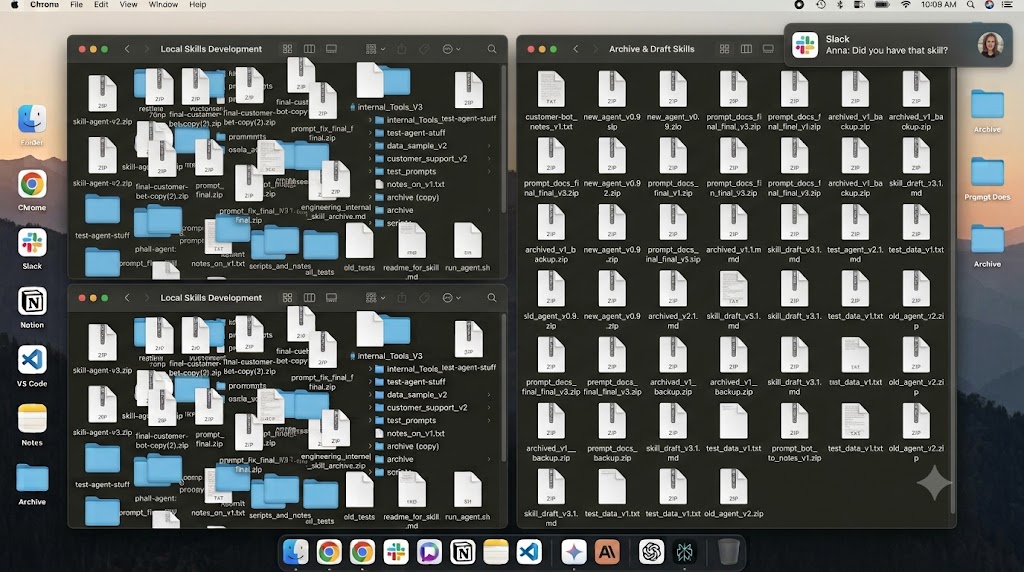Expand customer_support_v2 folder in lower window list
The height and width of the screenshot is (572, 1024).
click(370, 407)
